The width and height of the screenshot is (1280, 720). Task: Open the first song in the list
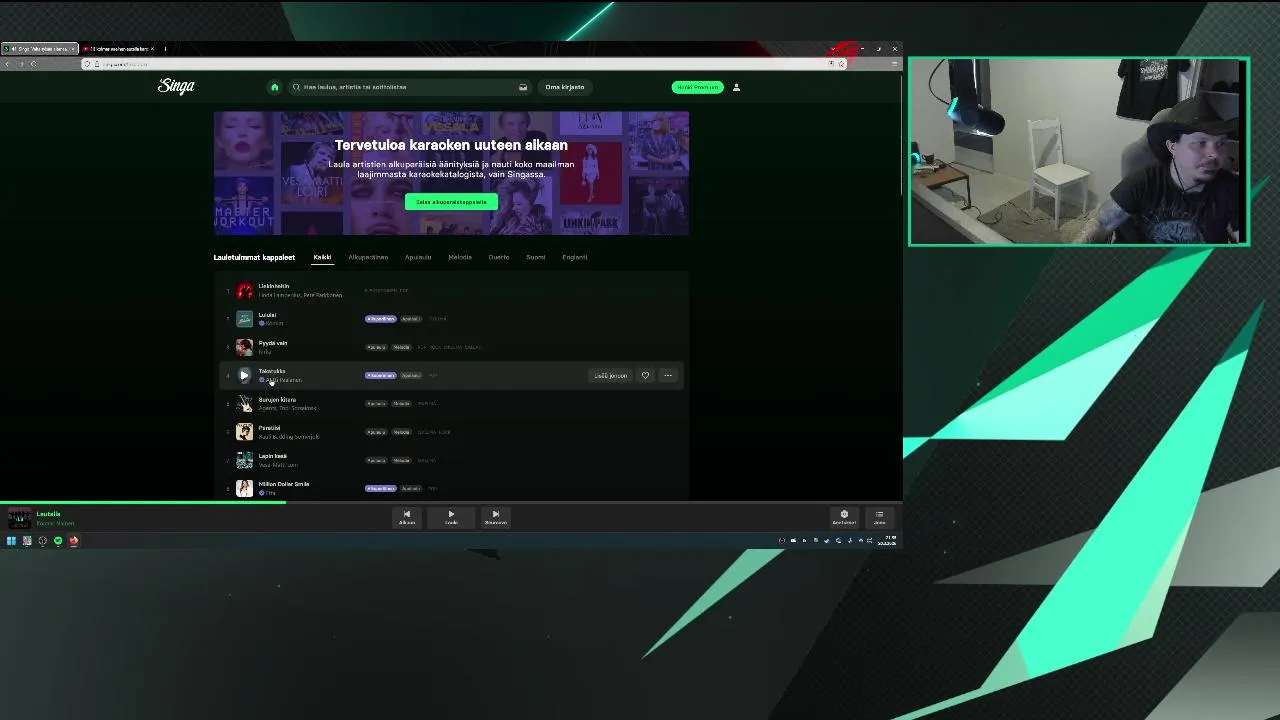point(273,286)
